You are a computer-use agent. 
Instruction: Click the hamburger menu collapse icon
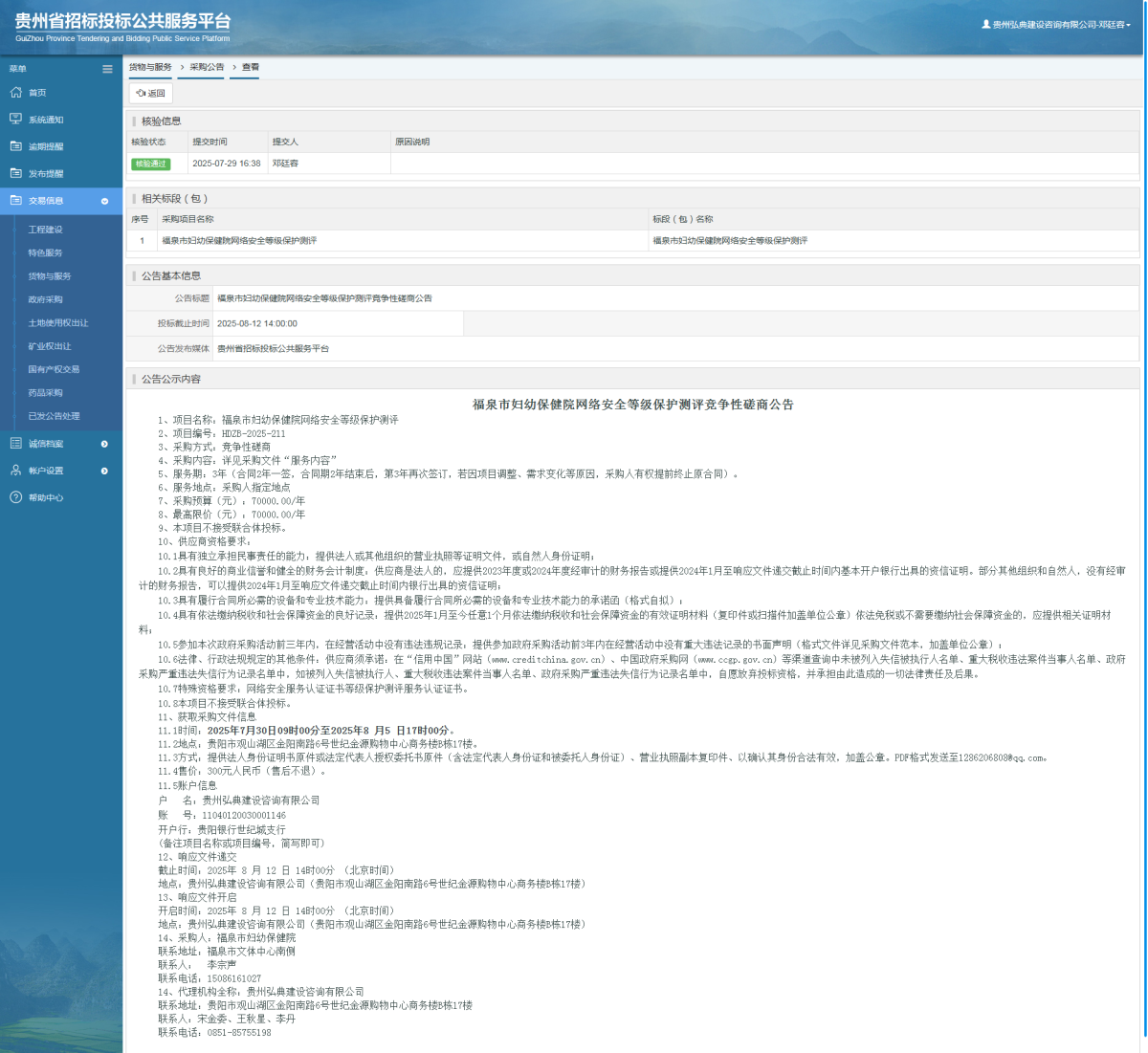point(107,69)
